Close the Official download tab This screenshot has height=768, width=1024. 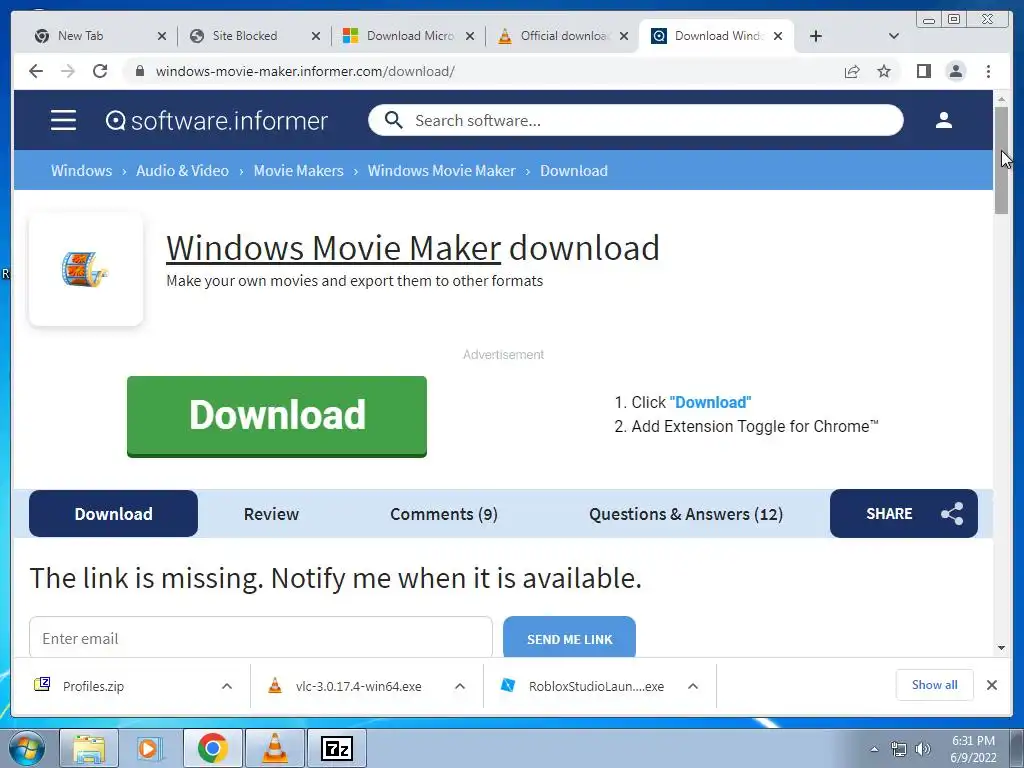point(624,36)
